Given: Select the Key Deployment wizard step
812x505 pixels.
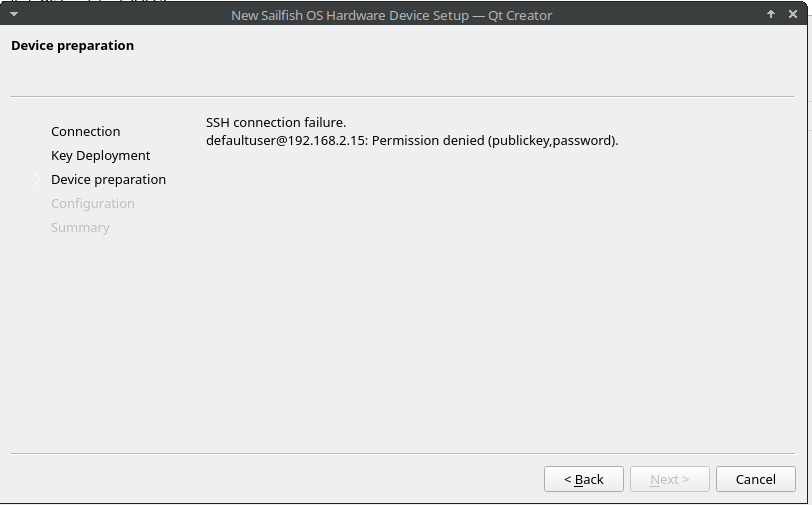Looking at the screenshot, I should (x=100, y=155).
